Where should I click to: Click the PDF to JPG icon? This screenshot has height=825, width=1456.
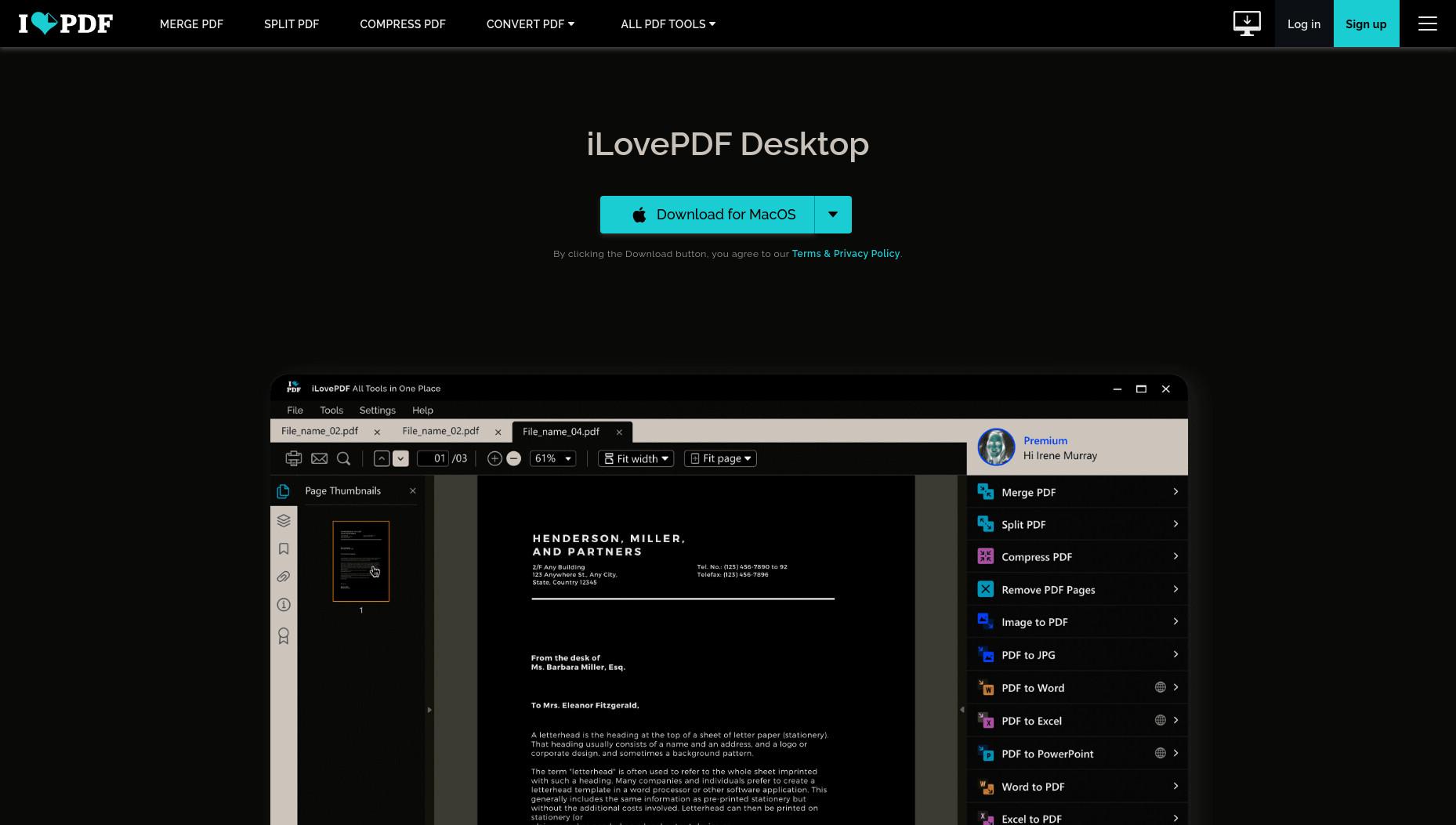point(986,654)
